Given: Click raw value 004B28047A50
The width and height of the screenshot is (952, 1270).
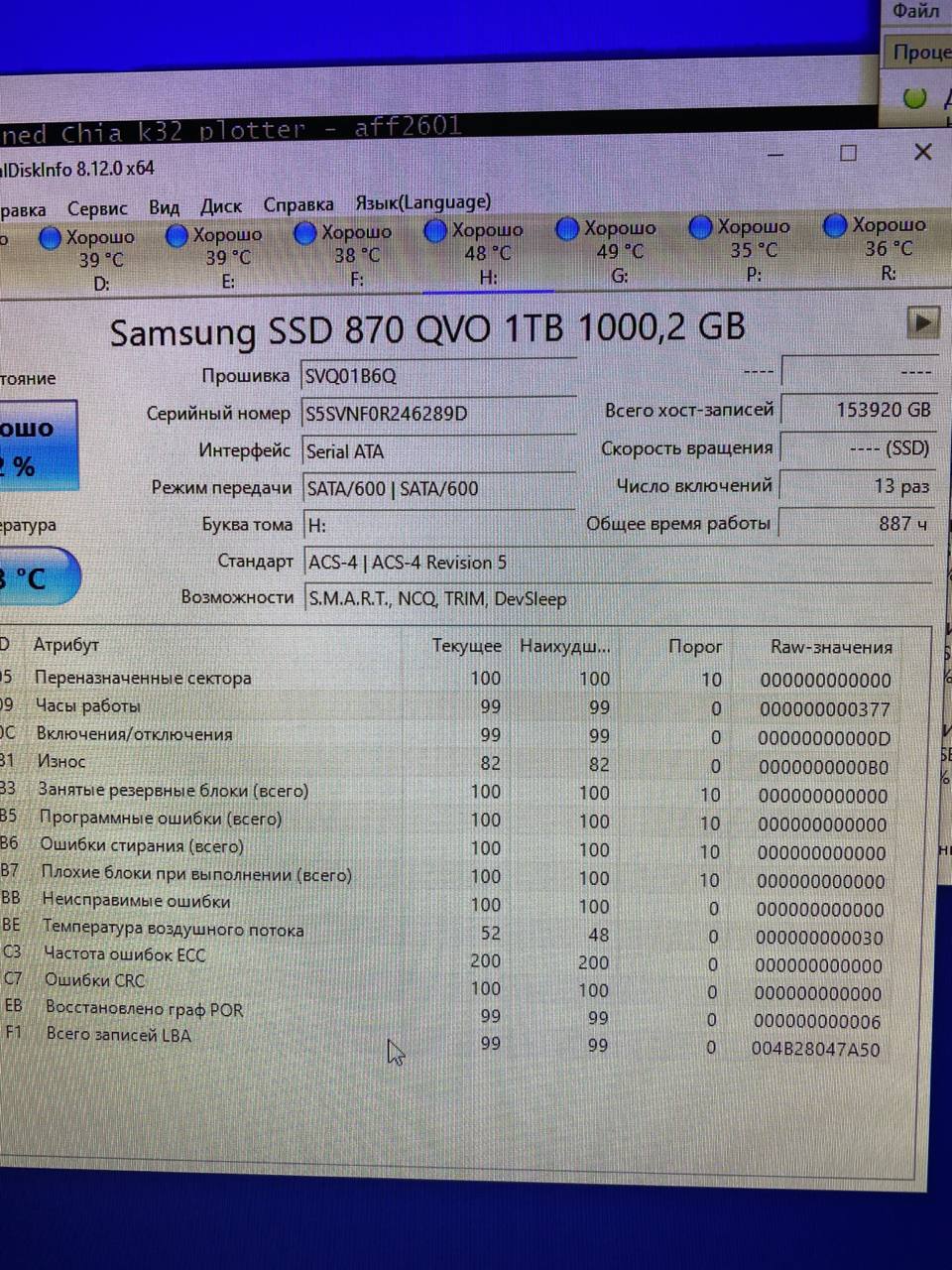Looking at the screenshot, I should point(815,1049).
